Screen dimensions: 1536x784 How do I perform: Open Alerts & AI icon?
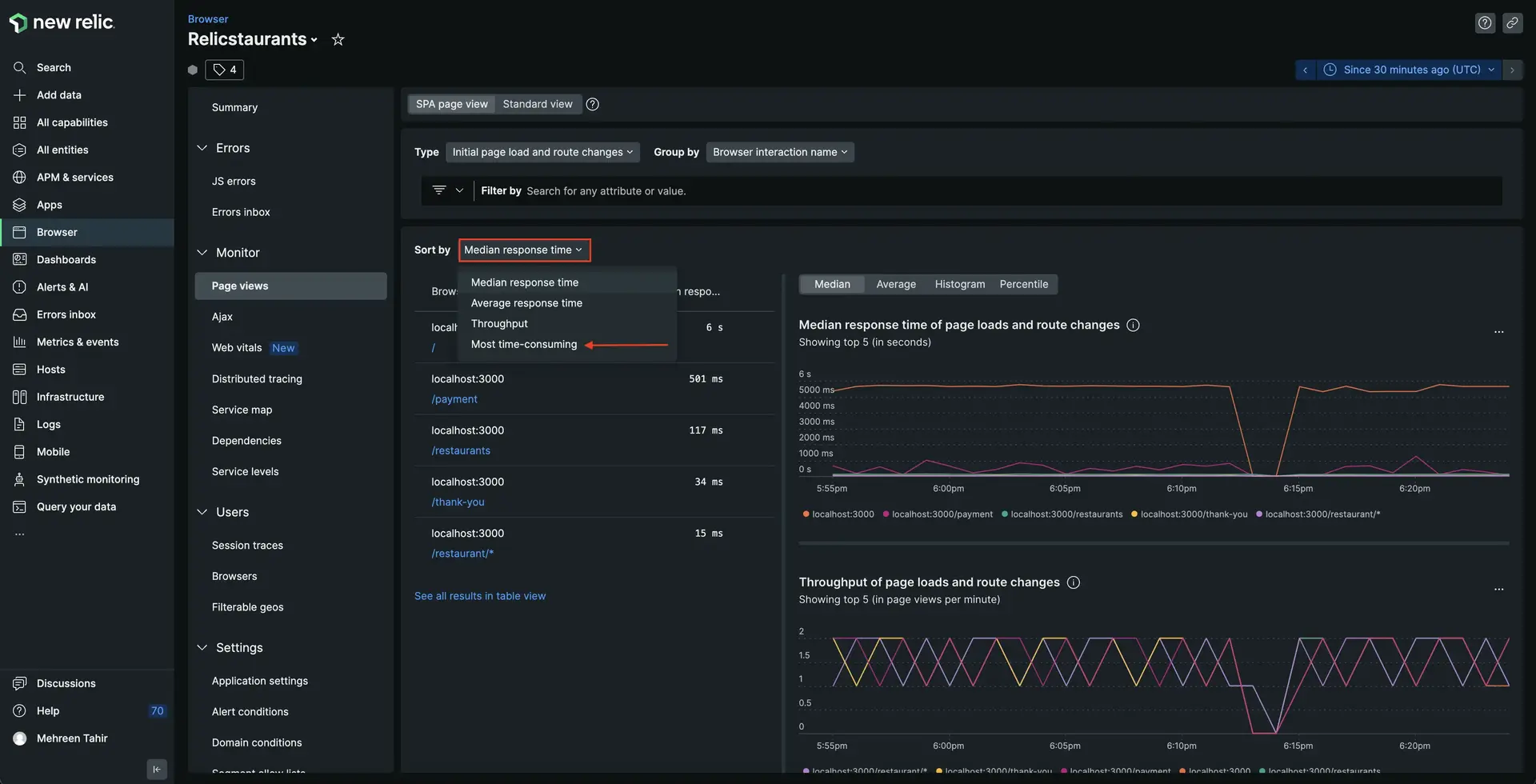coord(20,287)
